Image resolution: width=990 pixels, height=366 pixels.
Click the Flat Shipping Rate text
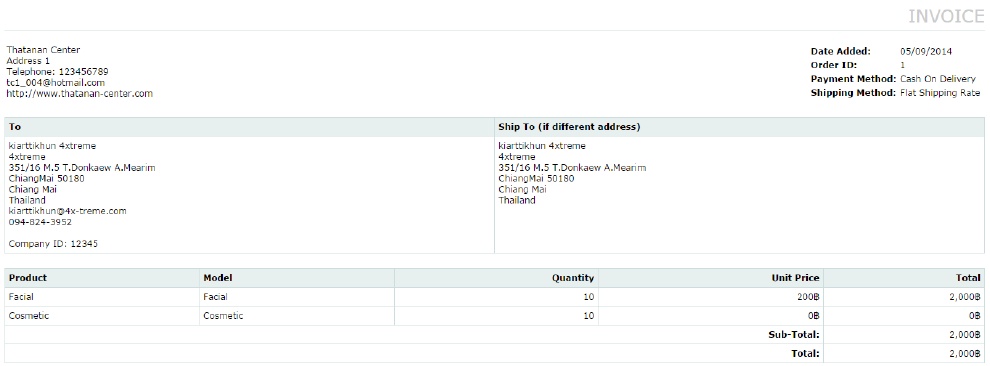[x=940, y=93]
